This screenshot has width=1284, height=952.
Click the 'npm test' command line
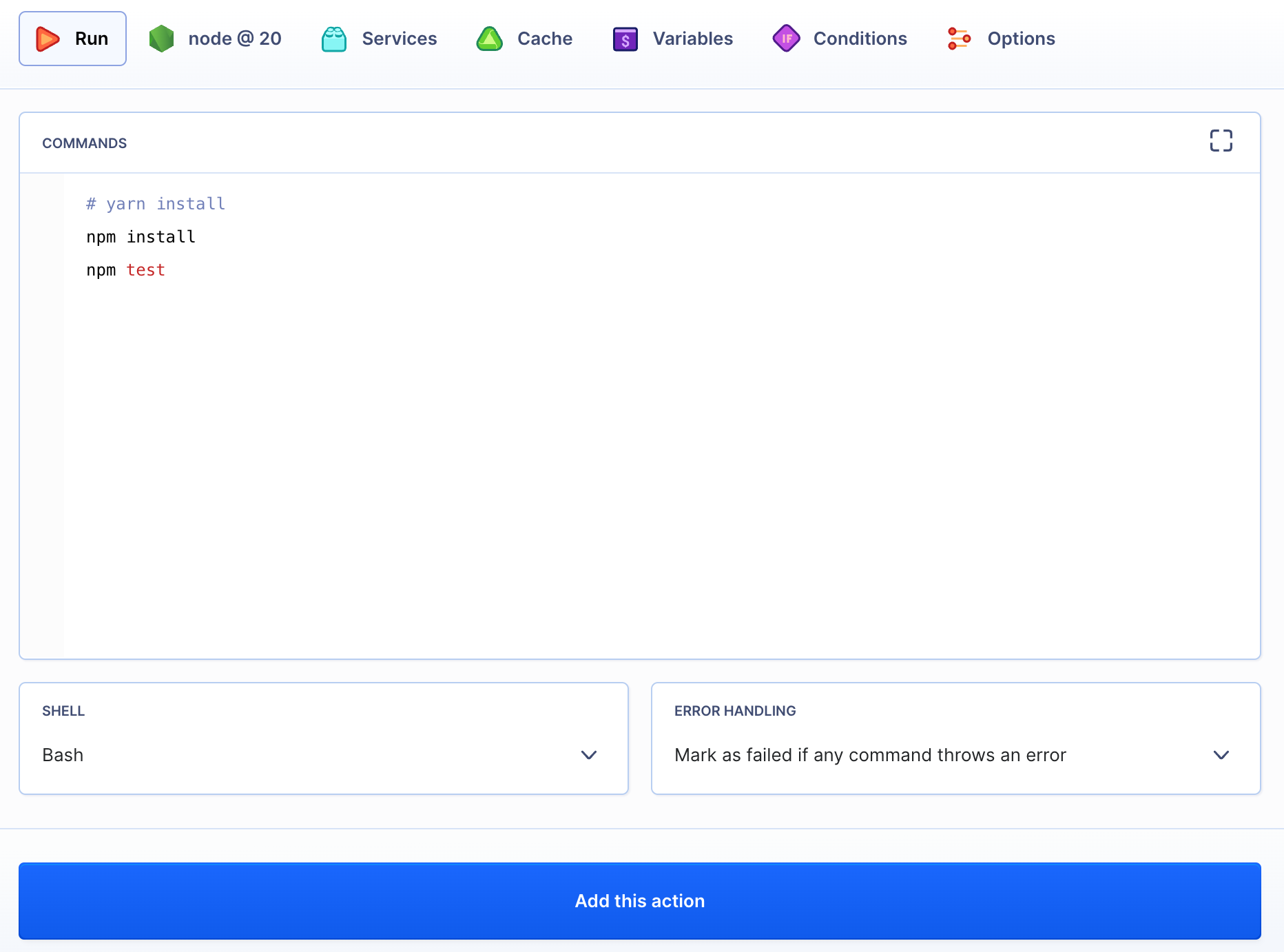pos(126,270)
